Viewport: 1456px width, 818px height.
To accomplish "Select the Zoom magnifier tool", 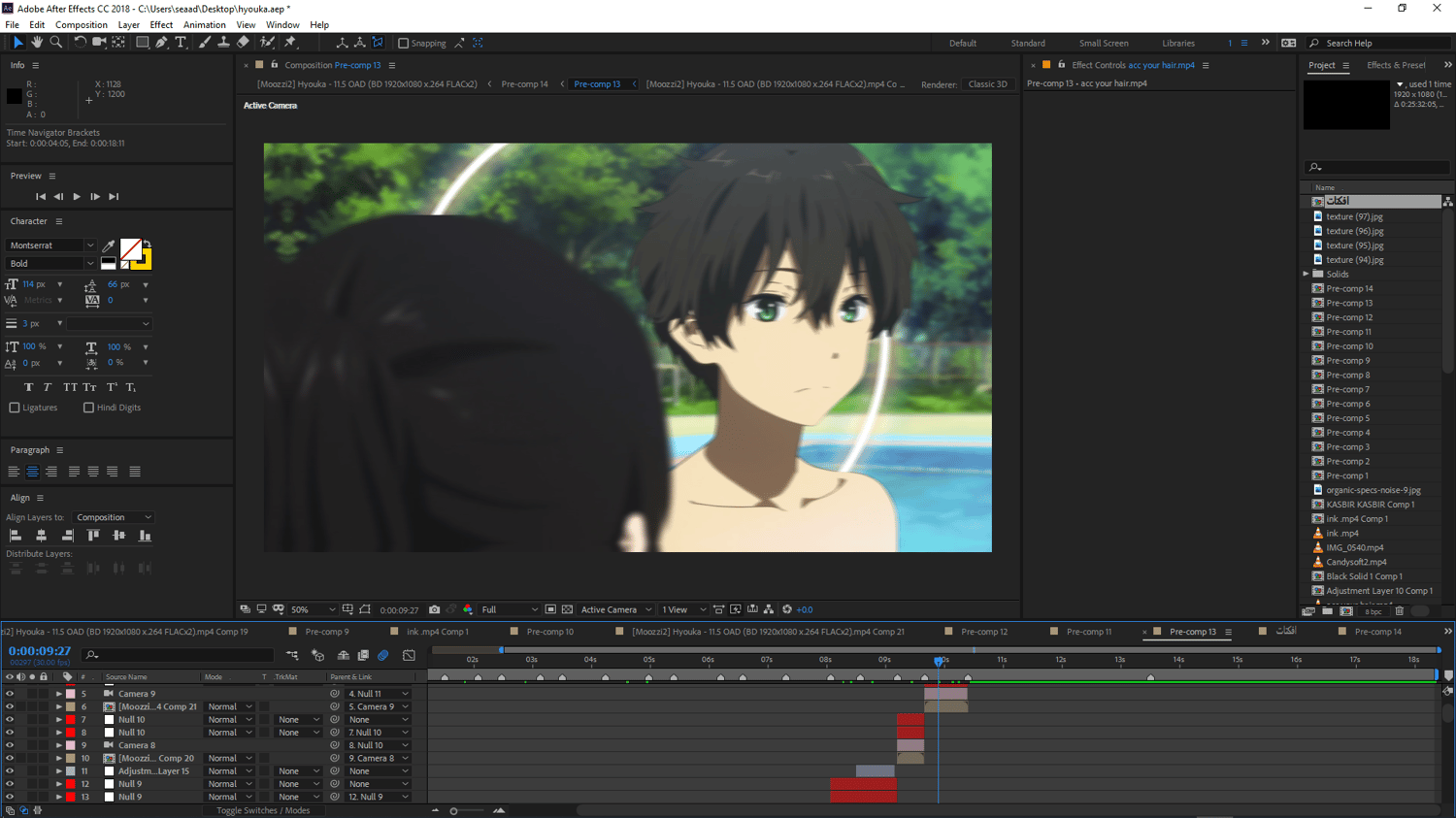I will [x=56, y=43].
